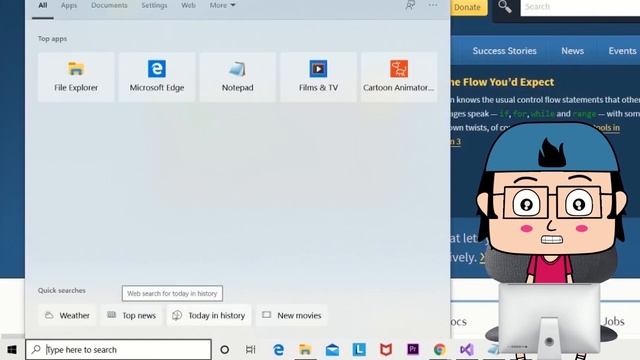This screenshot has height=360, width=640.
Task: Run the Top news quick search
Action: [x=131, y=316]
